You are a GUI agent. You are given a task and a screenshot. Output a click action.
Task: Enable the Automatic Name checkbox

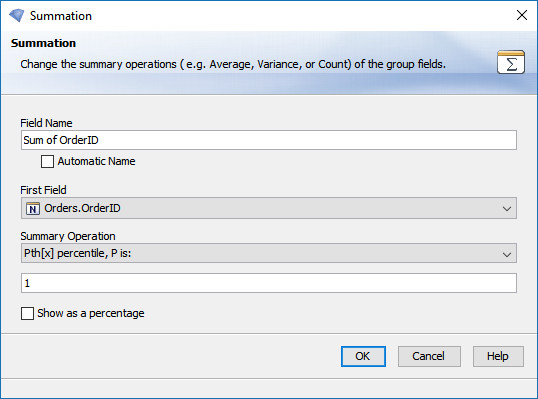click(x=47, y=161)
